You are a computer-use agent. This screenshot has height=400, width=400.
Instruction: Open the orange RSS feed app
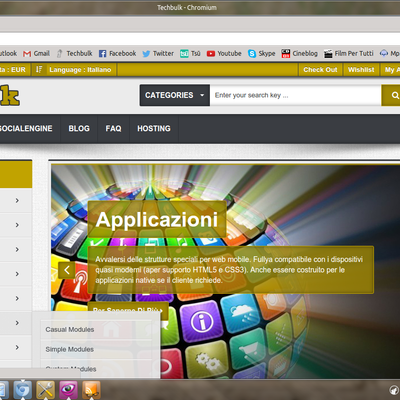91,390
